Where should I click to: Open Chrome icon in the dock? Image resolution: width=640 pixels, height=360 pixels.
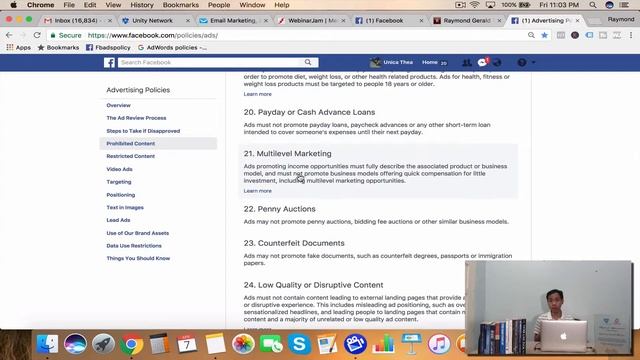coord(131,344)
